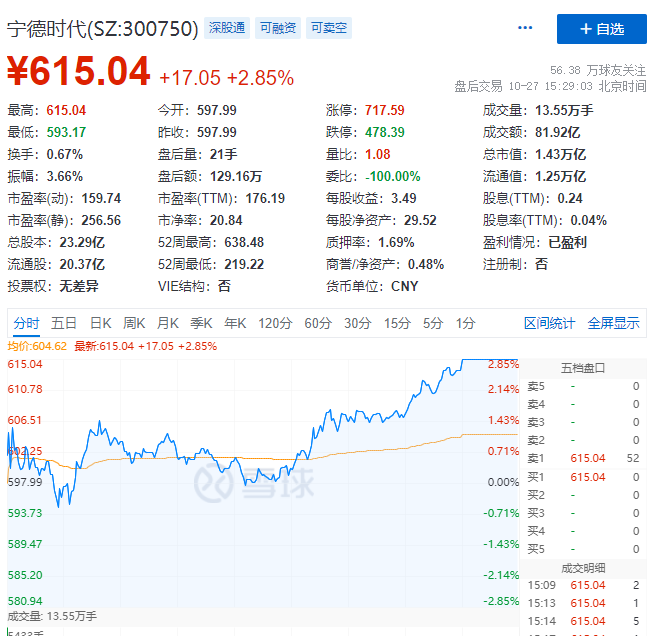Switch to the 周K tab
Image resolution: width=650 pixels, height=636 pixels.
pos(134,323)
